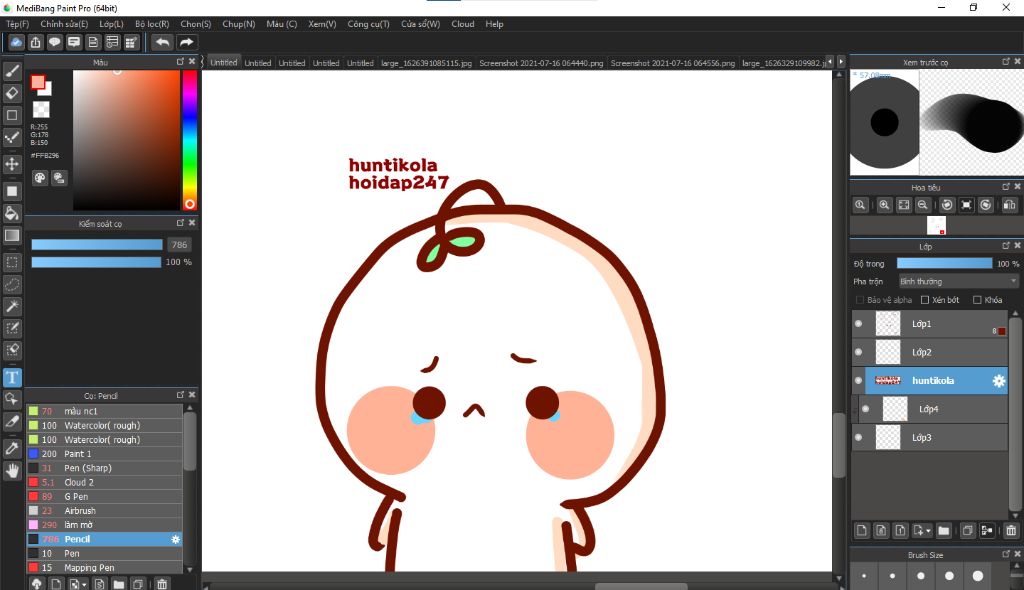Adjust the Độ trong layer opacity slider
Screen dimensions: 1024x590
(x=944, y=263)
